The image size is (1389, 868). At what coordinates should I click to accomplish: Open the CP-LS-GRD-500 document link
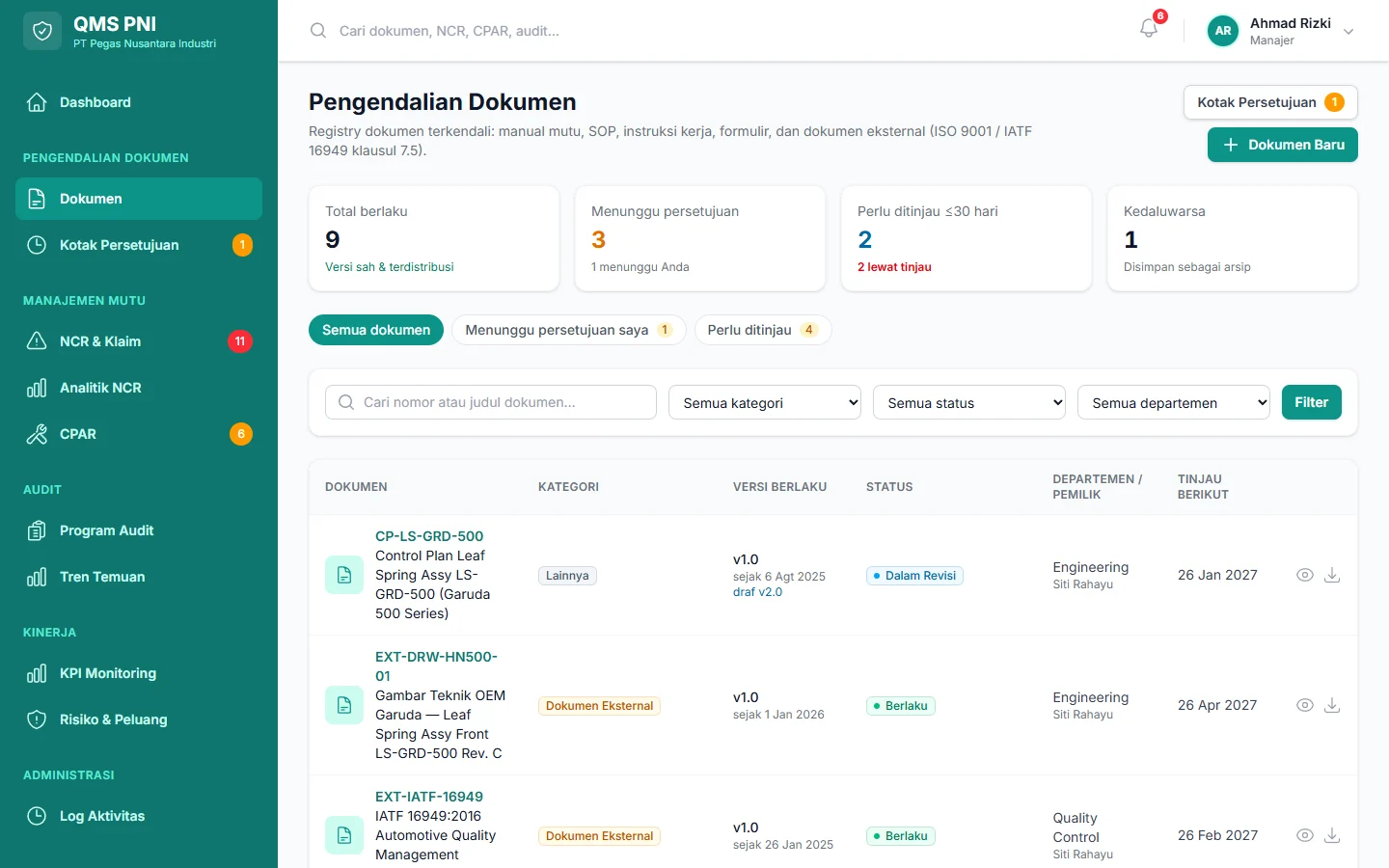coord(429,536)
